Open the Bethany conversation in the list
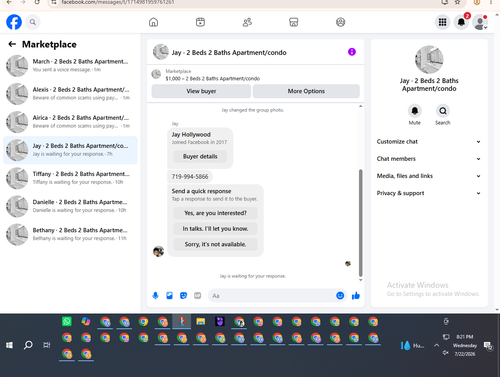 (x=70, y=234)
